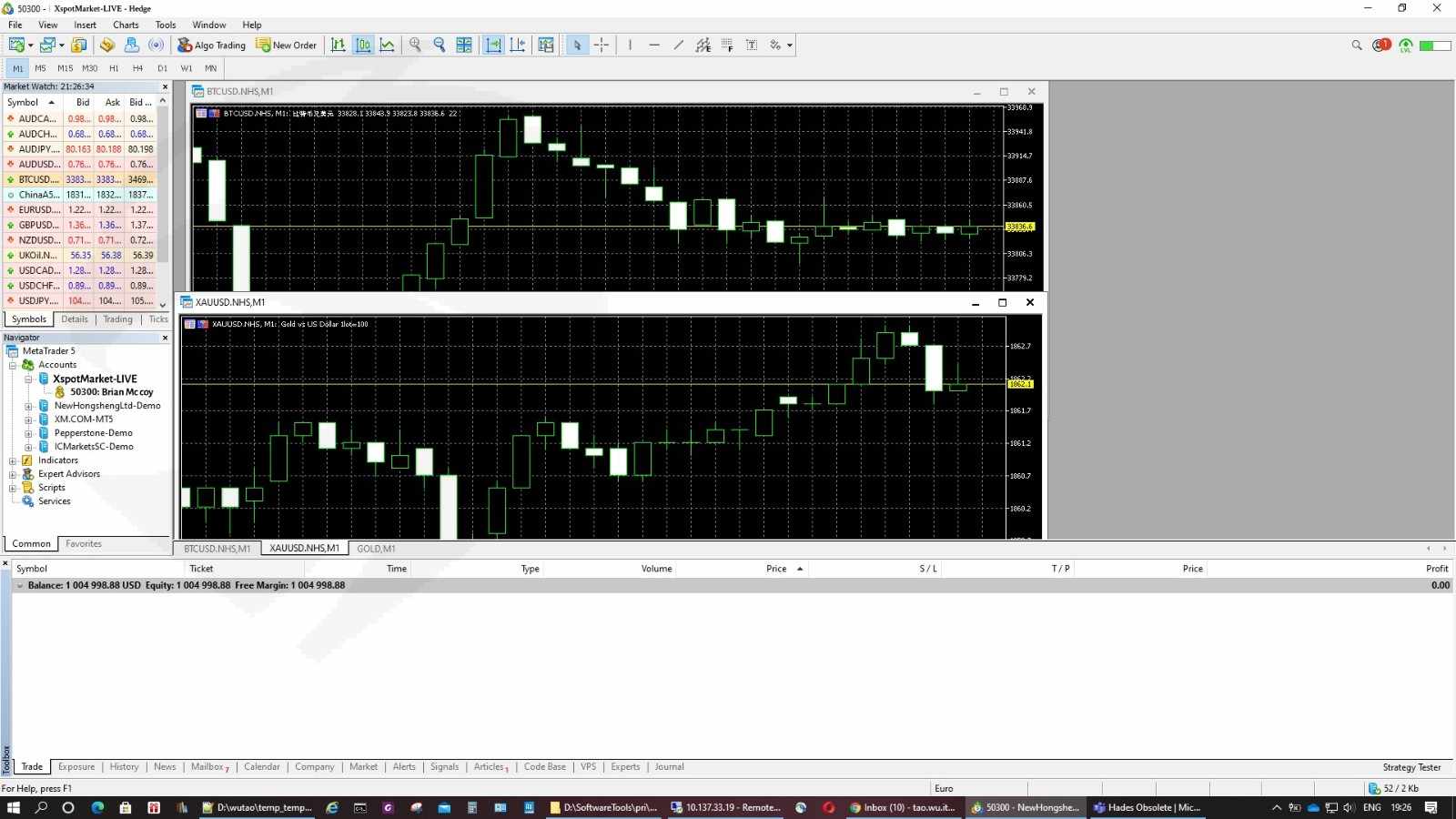Click the New Order button
This screenshot has width=1456, height=819.
(x=287, y=45)
